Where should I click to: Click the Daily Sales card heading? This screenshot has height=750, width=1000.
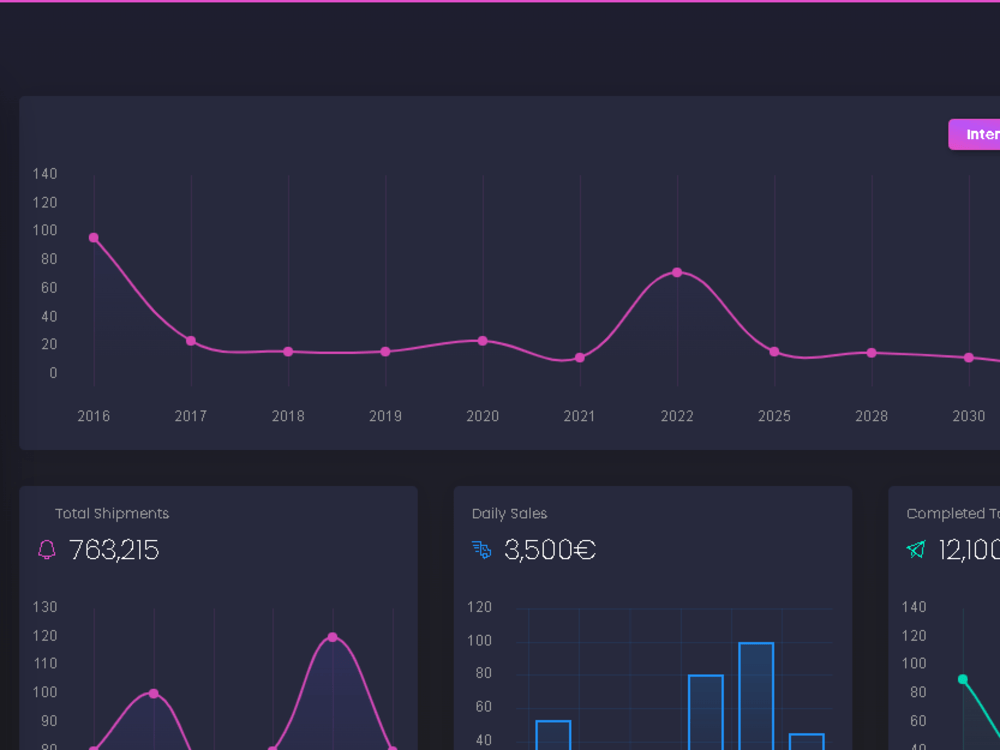coord(509,513)
